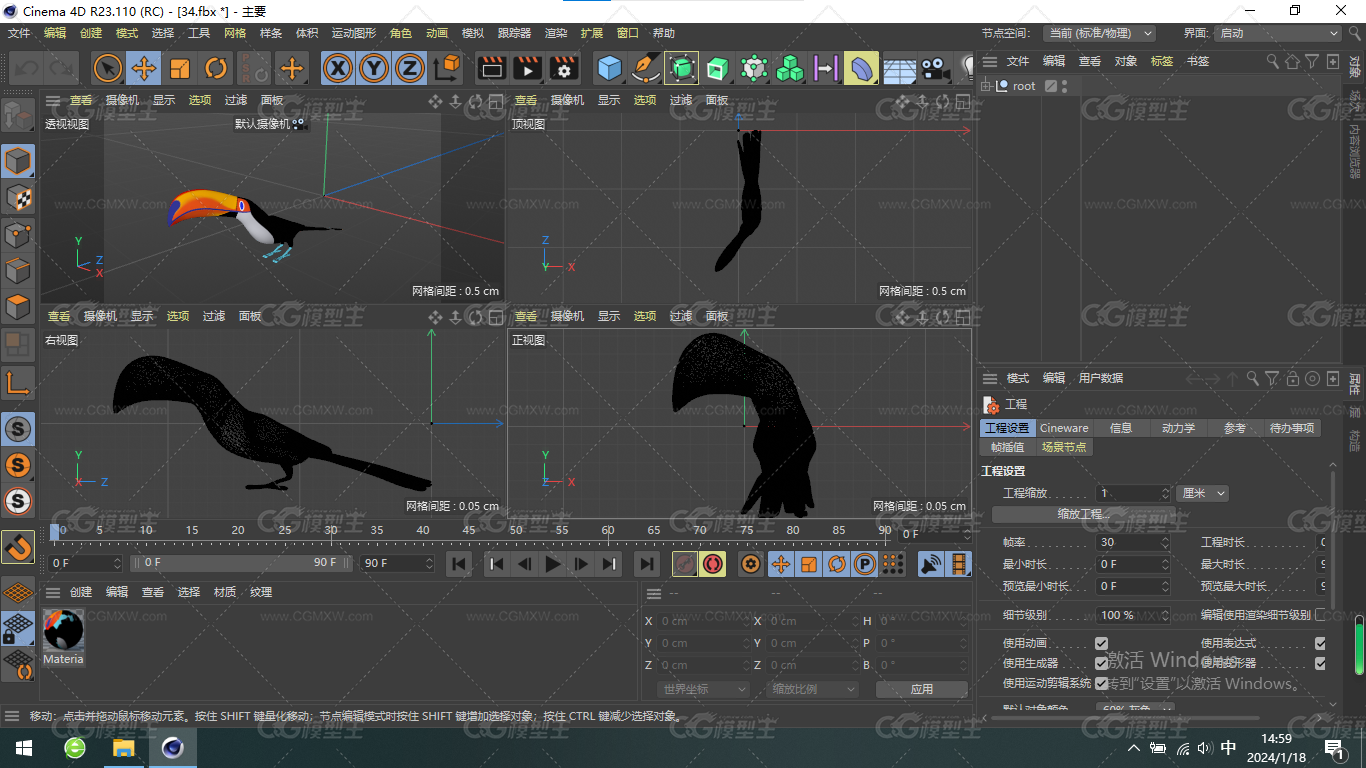Toggle the Y axis lock
The height and width of the screenshot is (768, 1366).
374,68
